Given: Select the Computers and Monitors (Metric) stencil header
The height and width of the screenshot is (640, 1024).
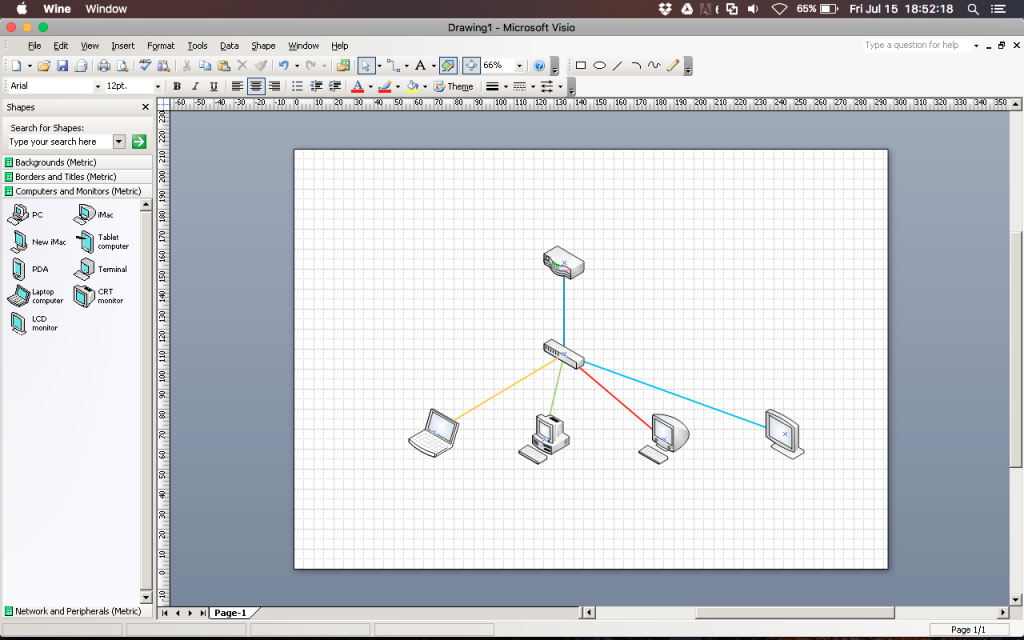Looking at the screenshot, I should pos(78,191).
